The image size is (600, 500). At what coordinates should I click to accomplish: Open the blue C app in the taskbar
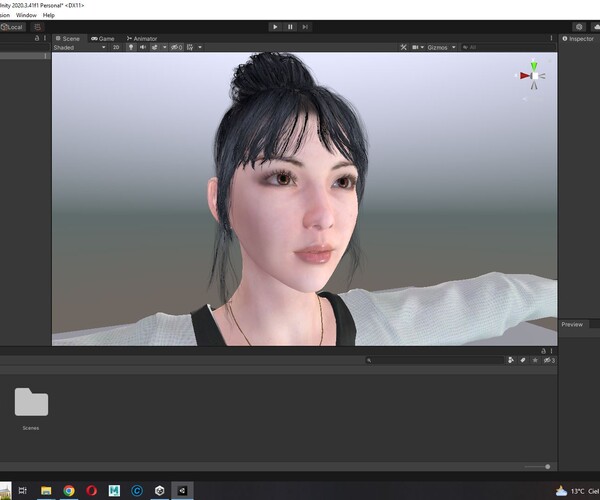pos(137,490)
